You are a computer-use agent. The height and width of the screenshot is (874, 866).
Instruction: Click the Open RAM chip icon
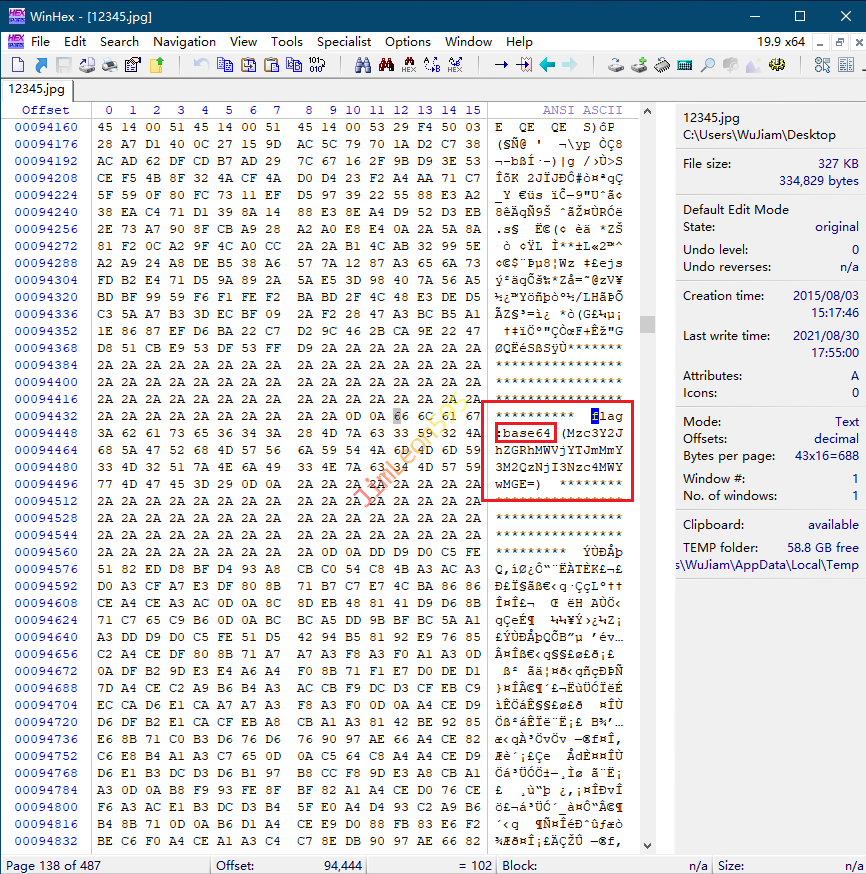click(661, 65)
